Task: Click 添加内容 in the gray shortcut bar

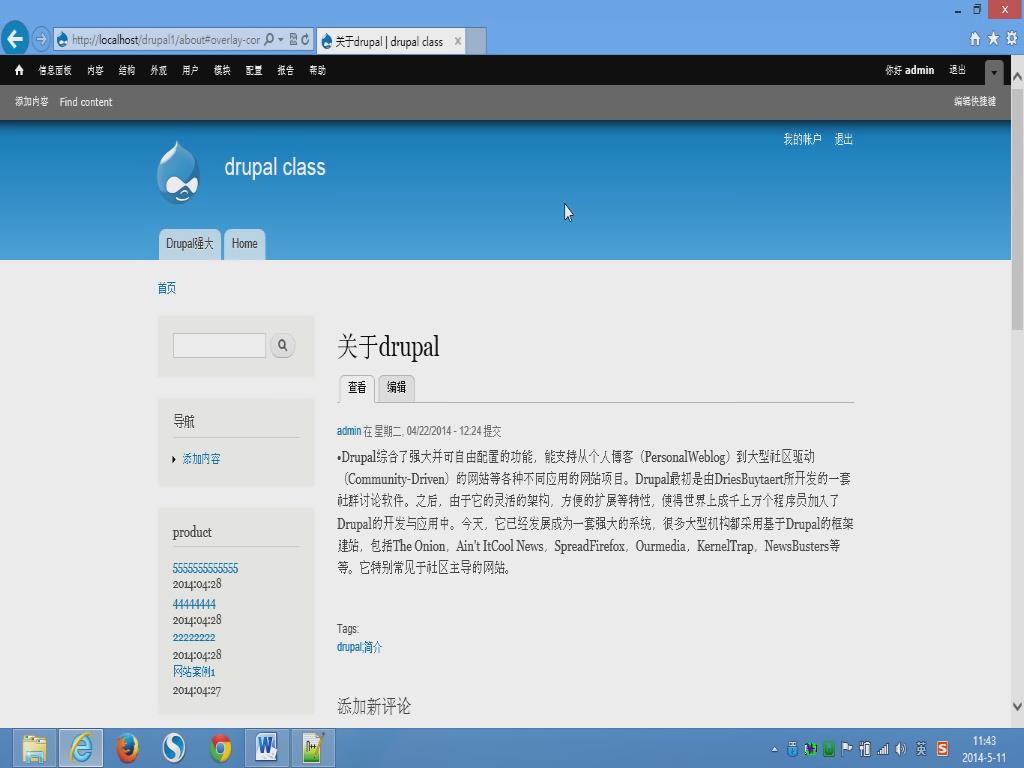Action: pyautogui.click(x=32, y=102)
